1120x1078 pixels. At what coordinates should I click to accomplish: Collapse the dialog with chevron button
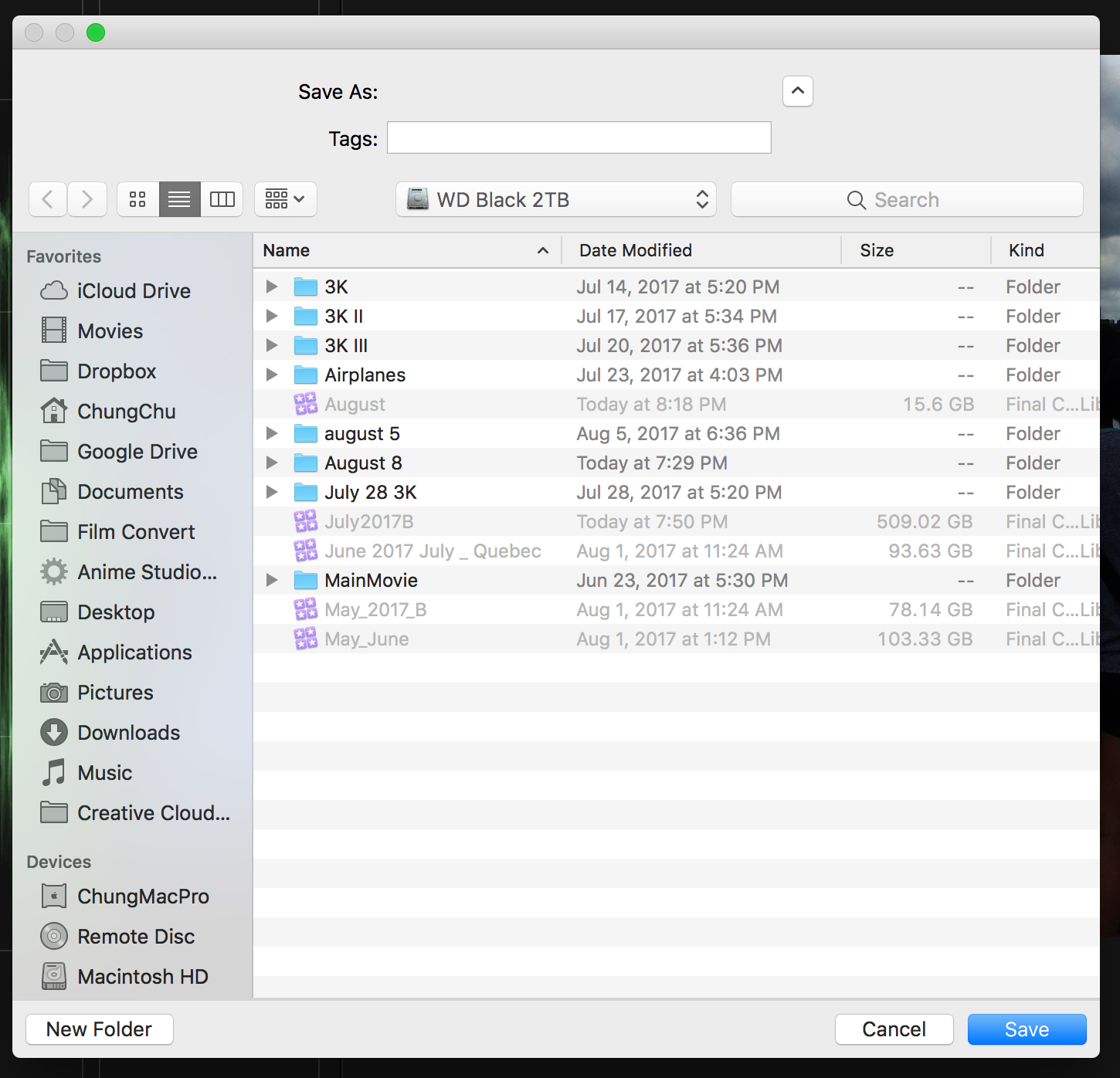tap(798, 91)
